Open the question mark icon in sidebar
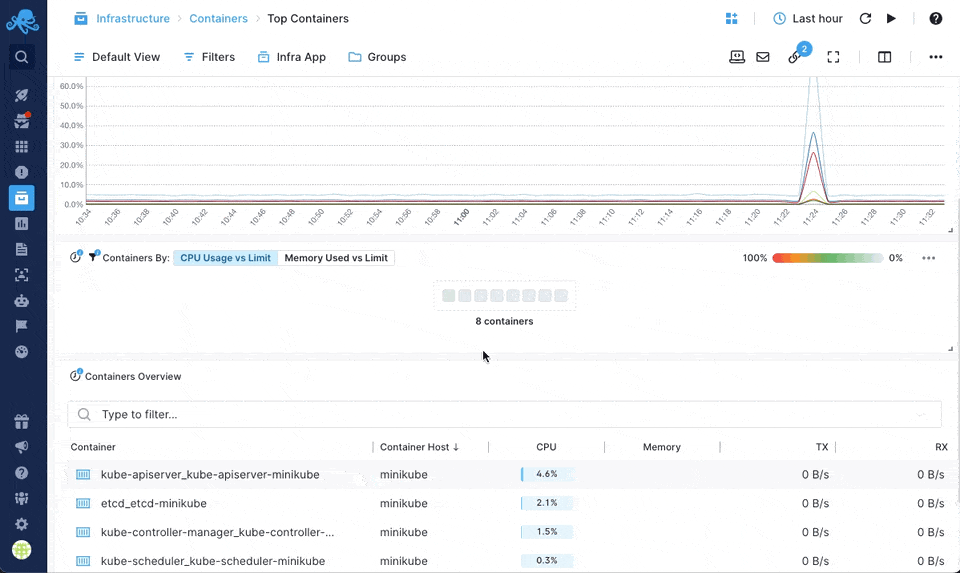This screenshot has width=960, height=573. tap(21, 473)
